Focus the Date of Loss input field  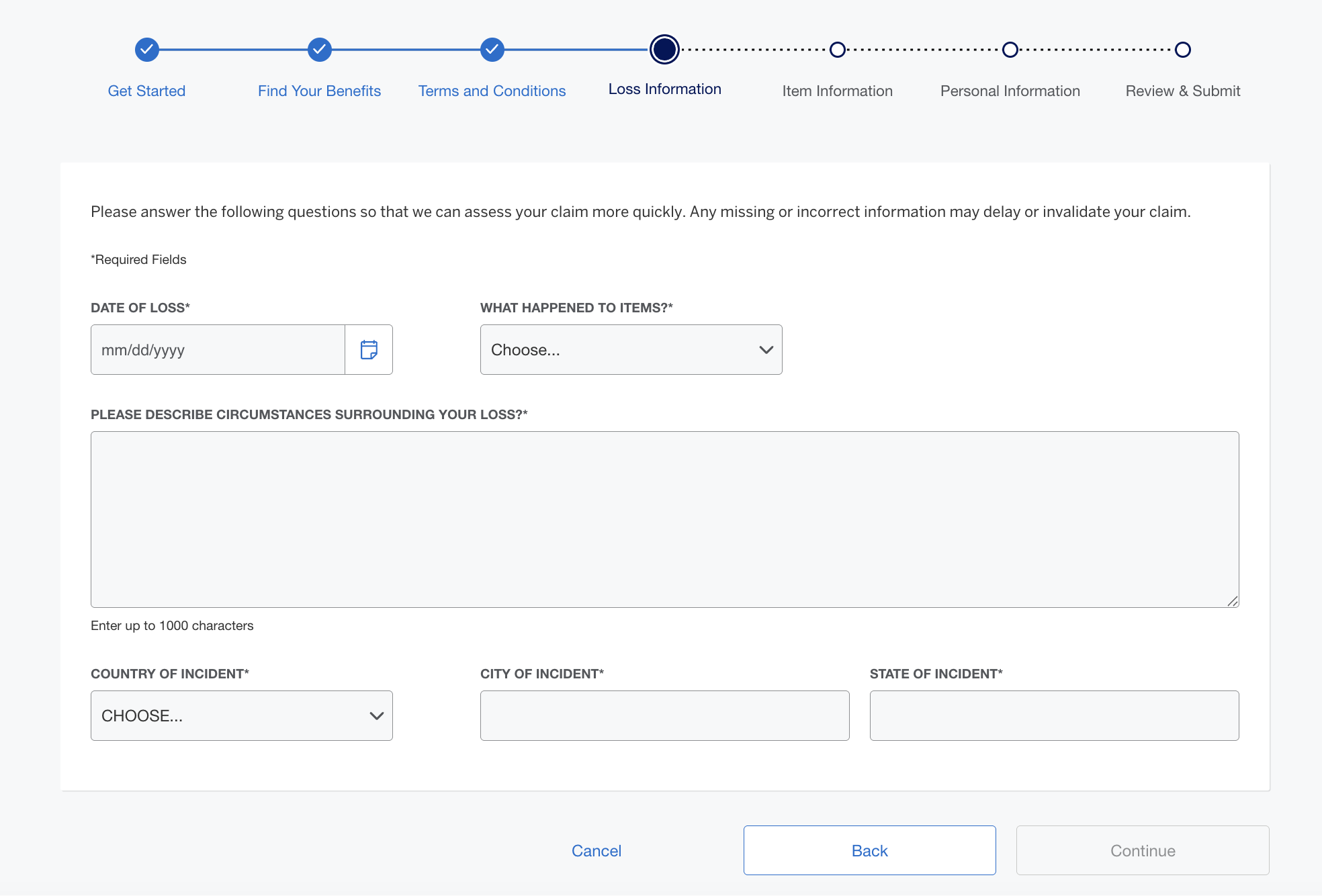click(x=218, y=349)
